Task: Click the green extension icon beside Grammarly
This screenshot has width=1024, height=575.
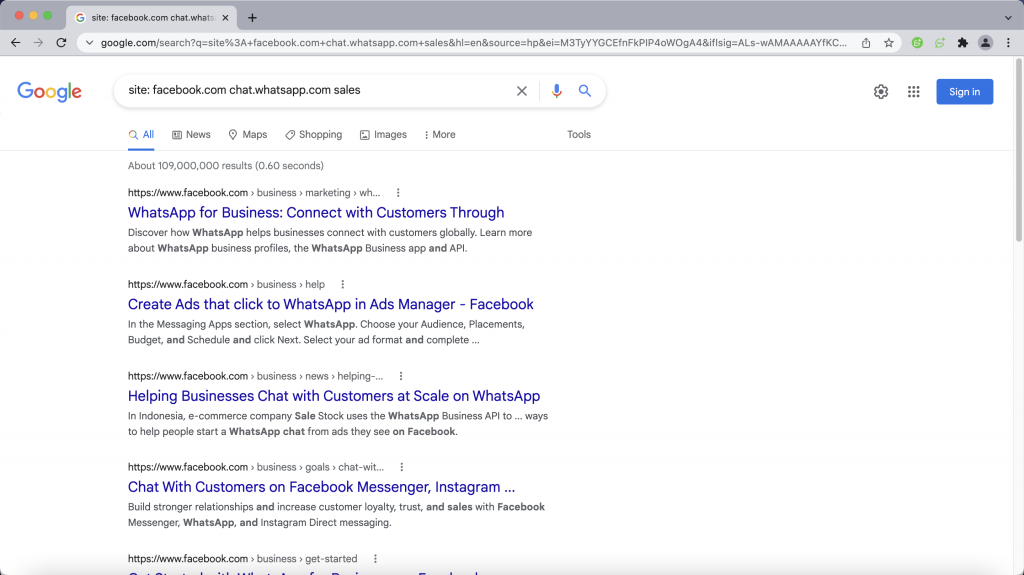Action: coord(940,42)
